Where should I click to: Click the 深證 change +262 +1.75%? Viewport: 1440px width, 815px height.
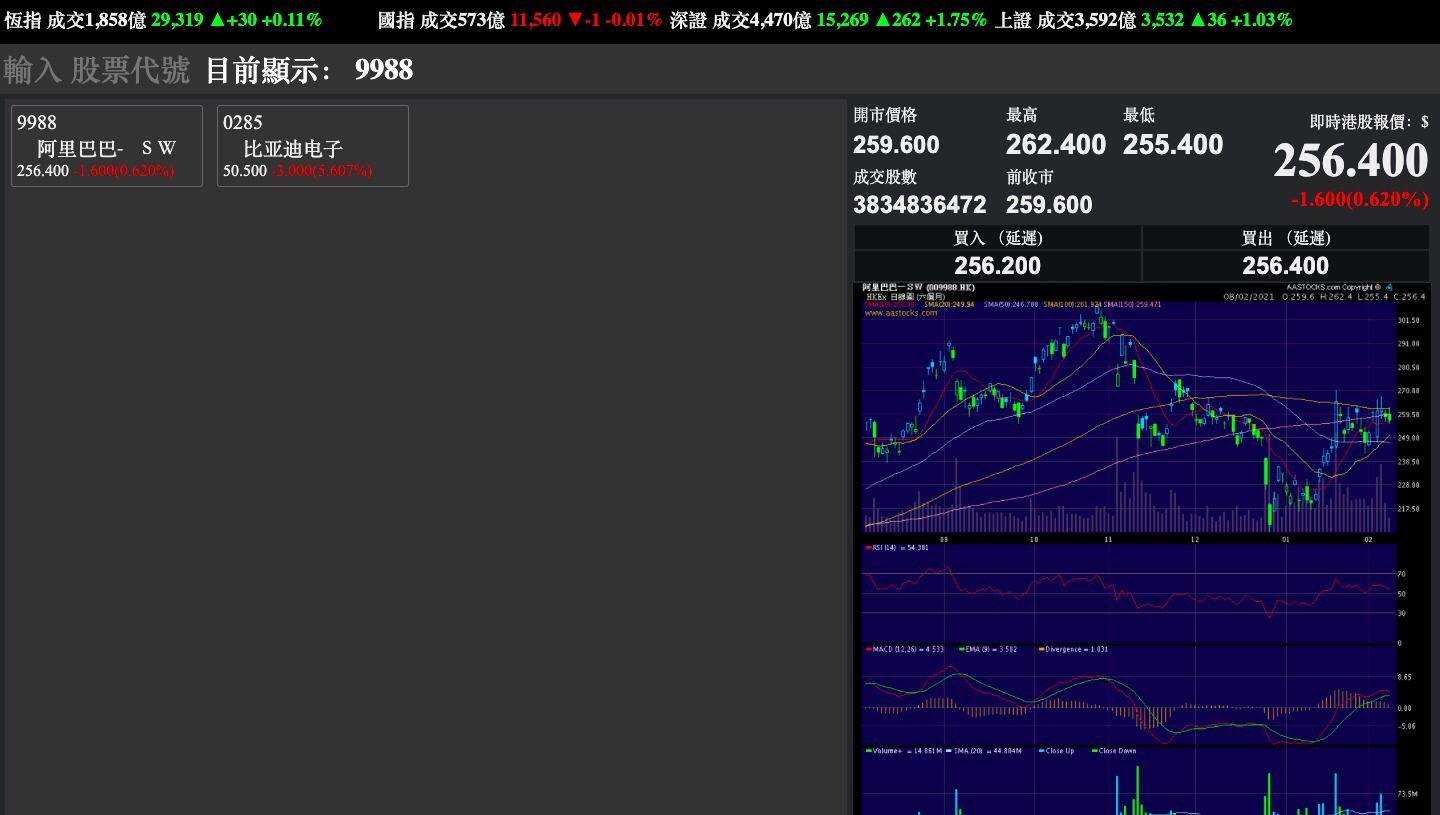point(931,20)
